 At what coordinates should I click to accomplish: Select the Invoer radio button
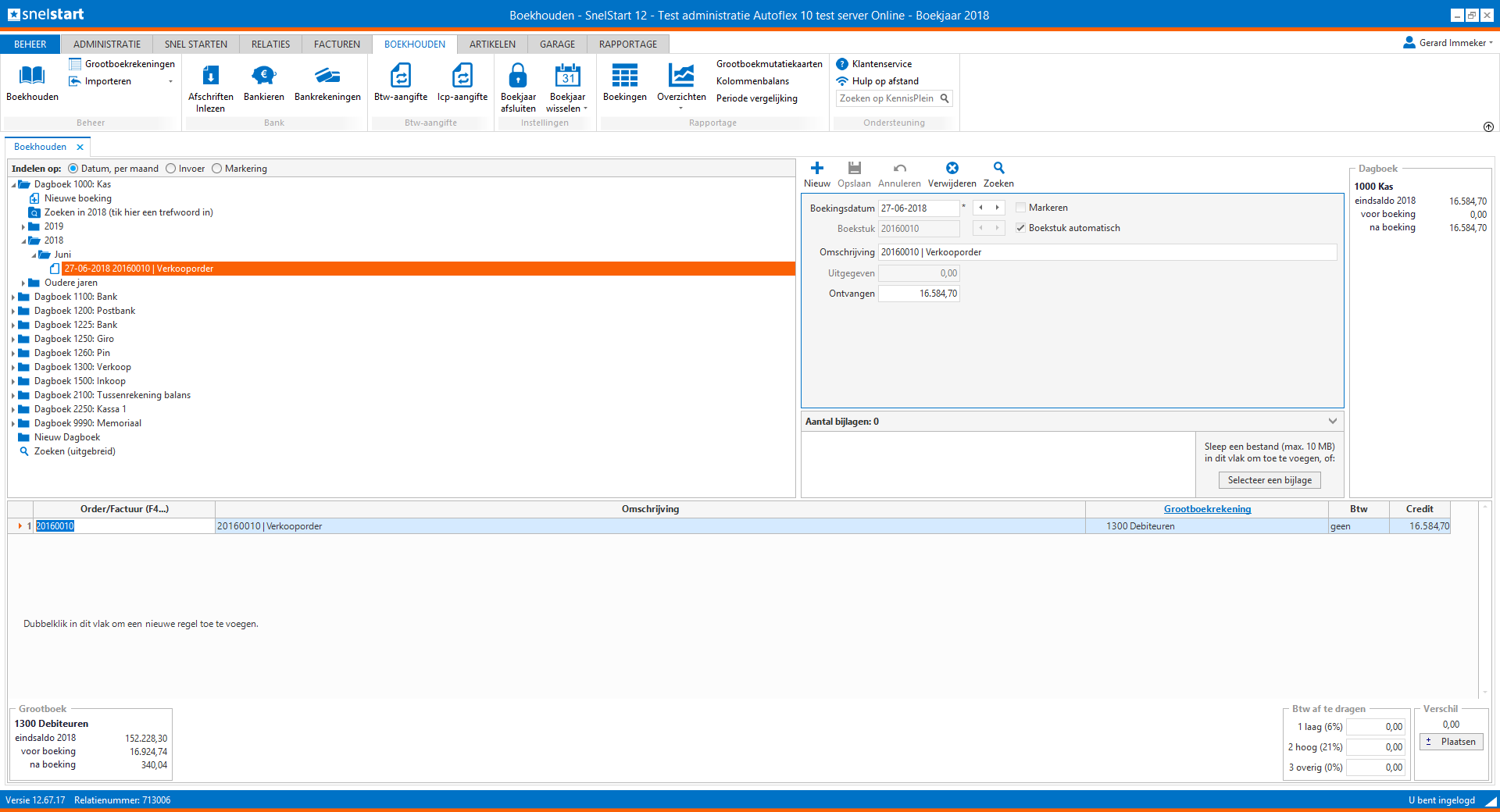coord(171,169)
